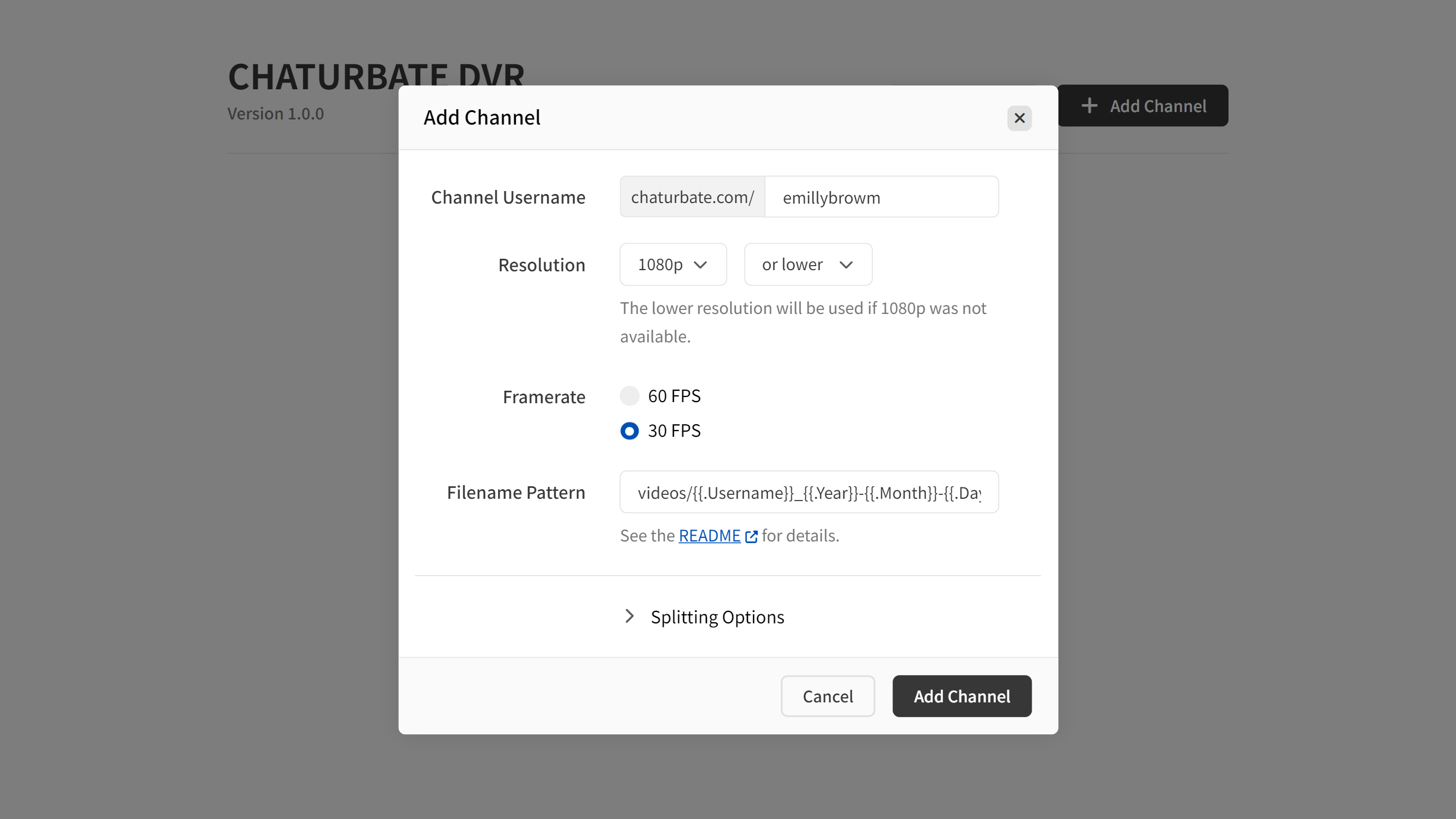Click the Add Channel dialog title
Viewport: 1456px width, 819px height.
(482, 118)
